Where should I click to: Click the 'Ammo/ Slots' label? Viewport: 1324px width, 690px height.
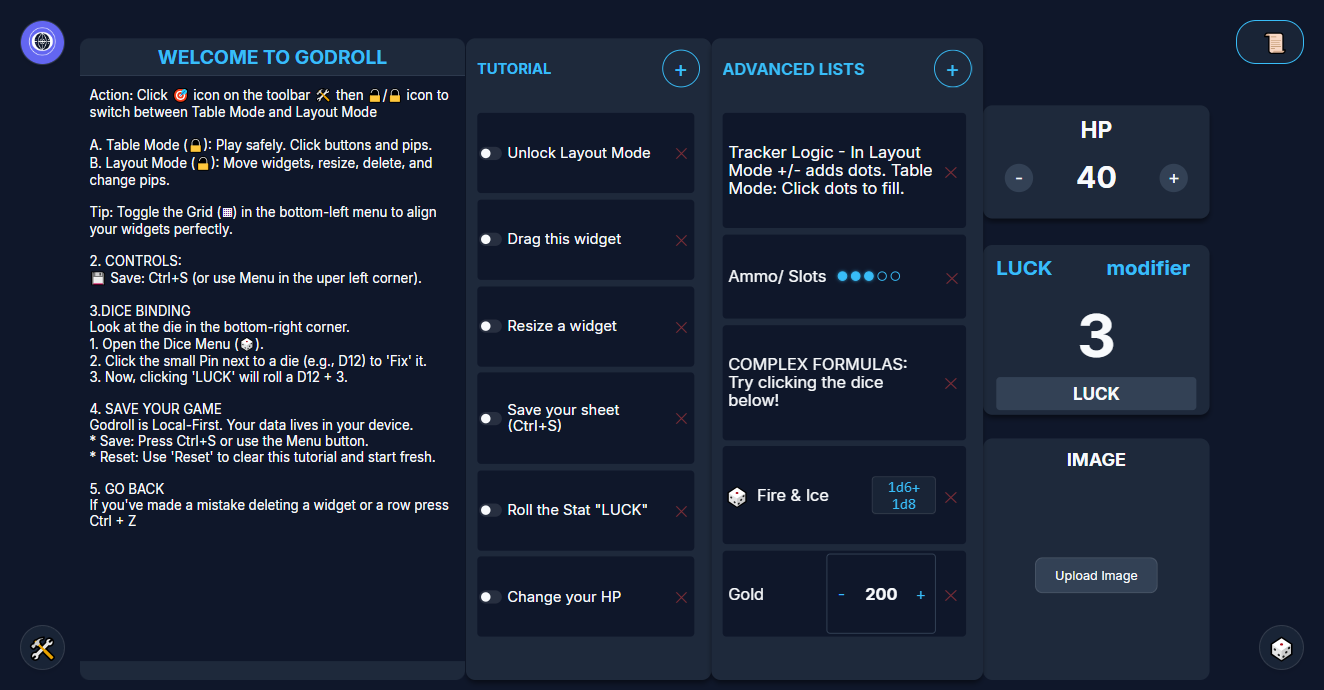point(777,277)
